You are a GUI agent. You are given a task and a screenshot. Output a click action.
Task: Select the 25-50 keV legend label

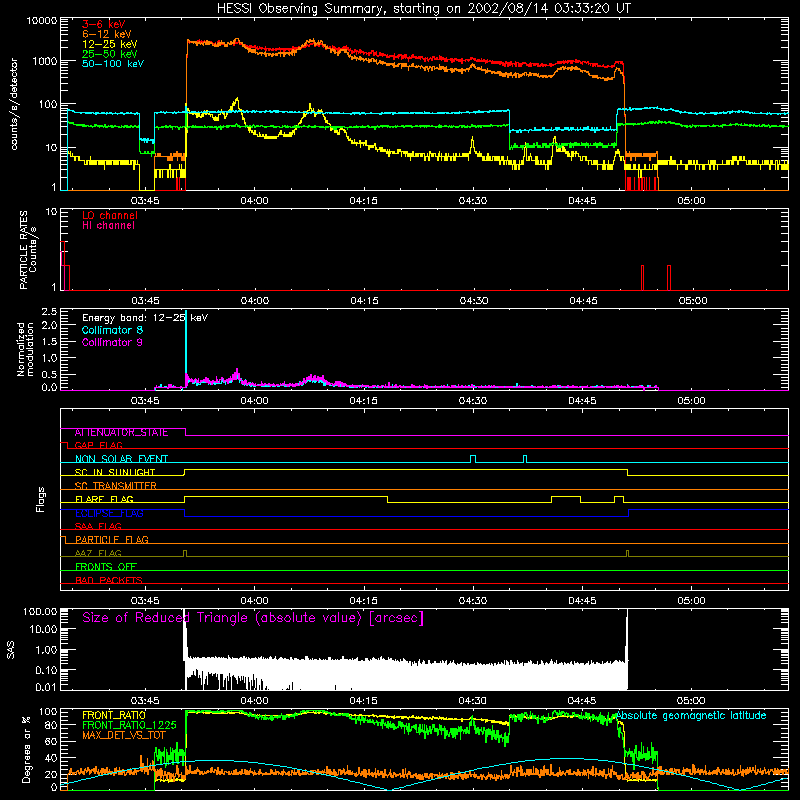(110, 54)
